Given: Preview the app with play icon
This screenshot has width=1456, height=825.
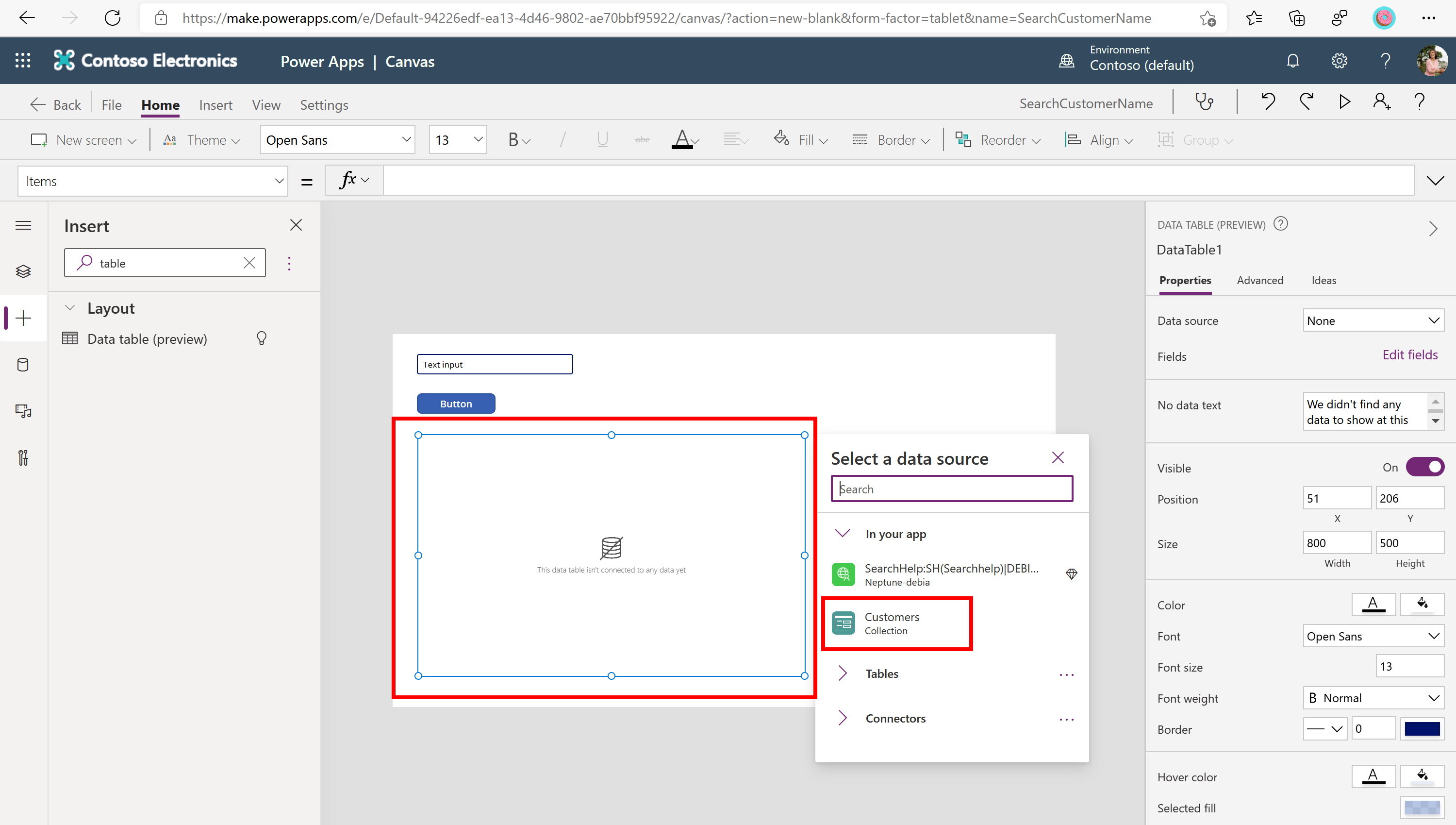Looking at the screenshot, I should click(x=1344, y=102).
